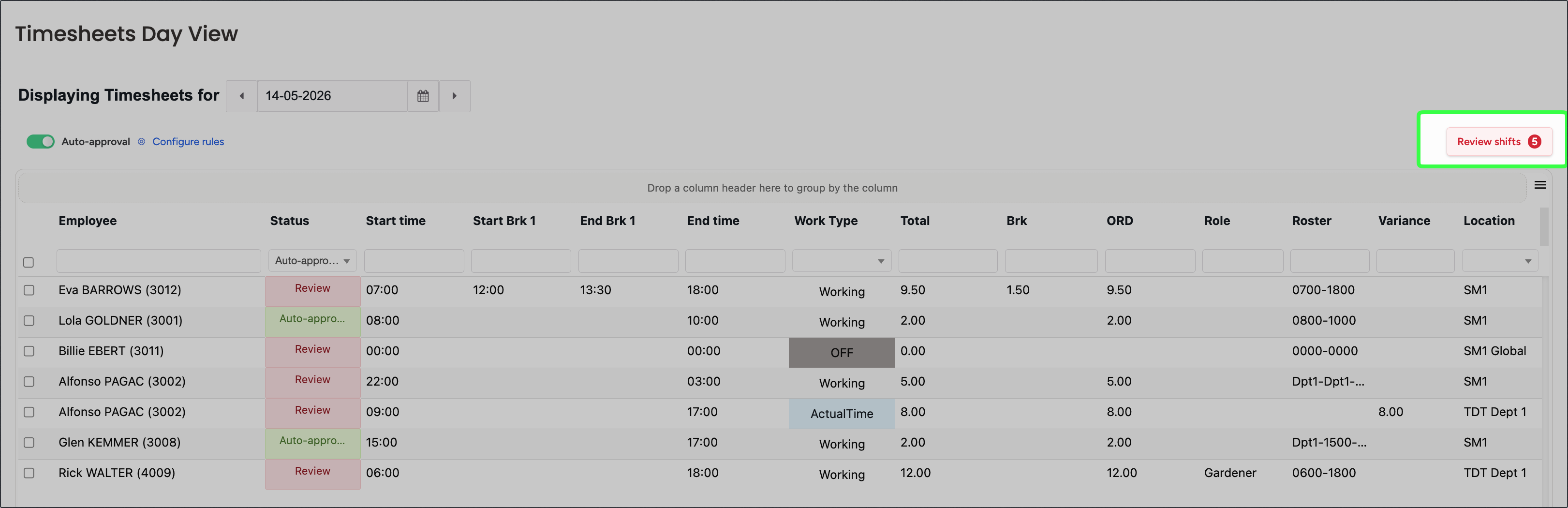Screen dimensions: 1568x508
Task: Tick the select-all rows checkbox
Action: click(29, 262)
